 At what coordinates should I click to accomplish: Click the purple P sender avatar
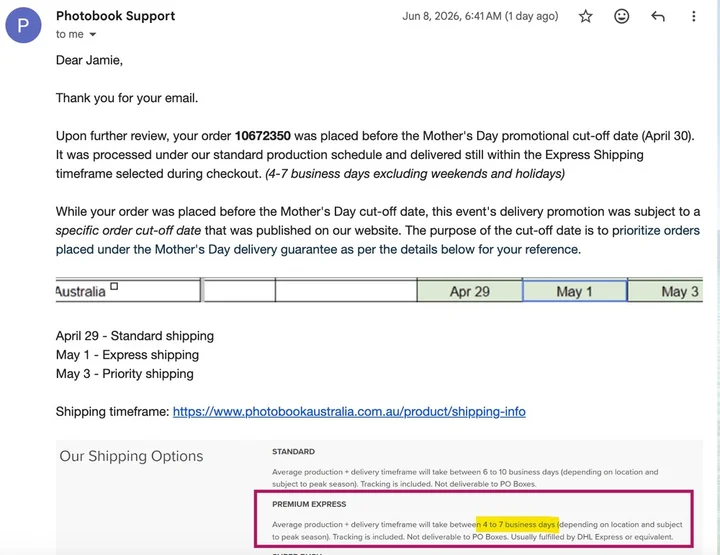23,25
